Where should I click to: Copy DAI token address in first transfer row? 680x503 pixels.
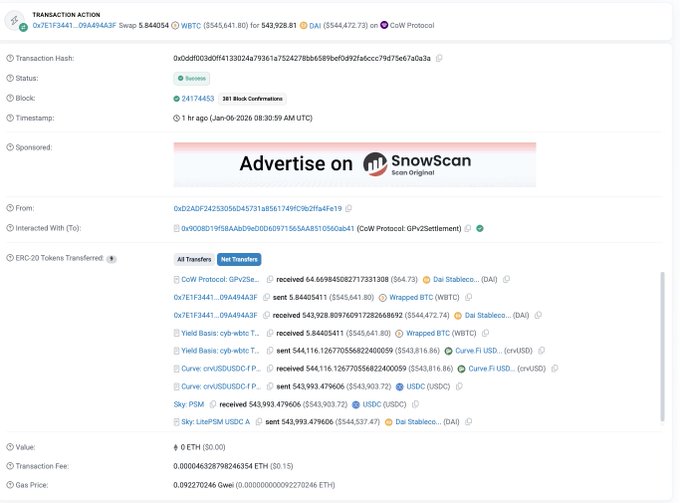click(506, 279)
